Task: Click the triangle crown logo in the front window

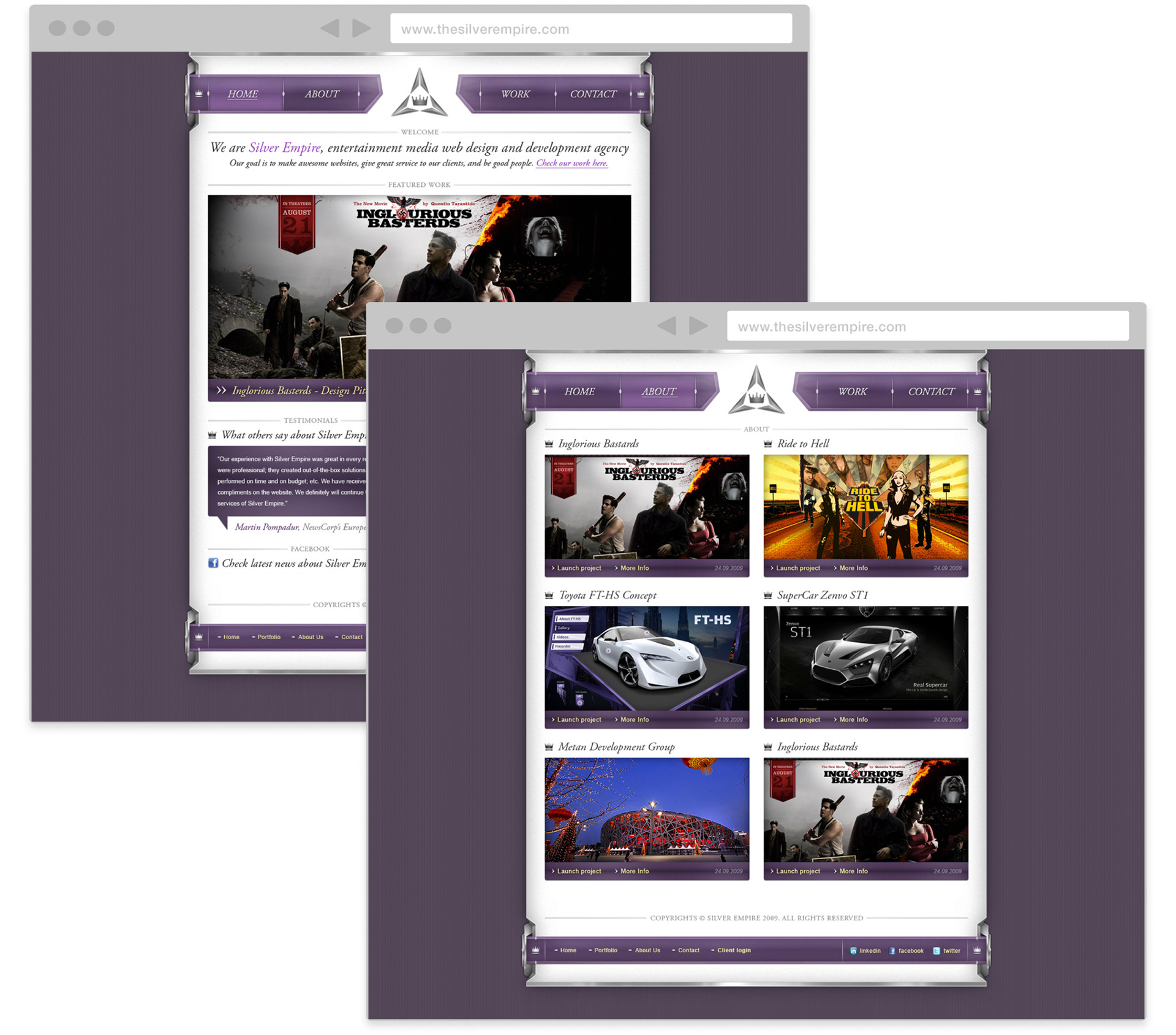Action: pos(756,390)
